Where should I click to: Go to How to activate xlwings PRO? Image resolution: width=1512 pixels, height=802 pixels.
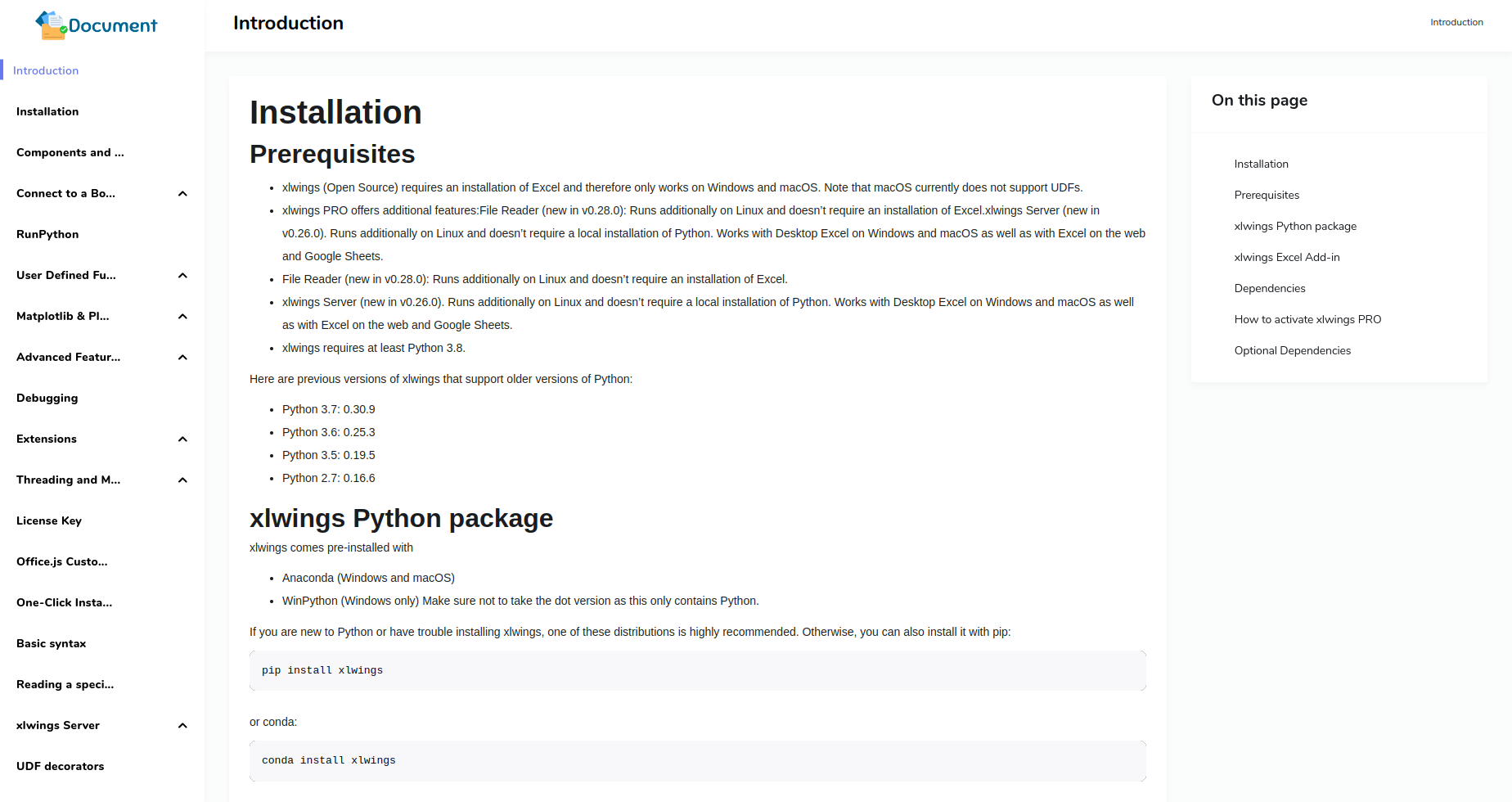point(1307,319)
